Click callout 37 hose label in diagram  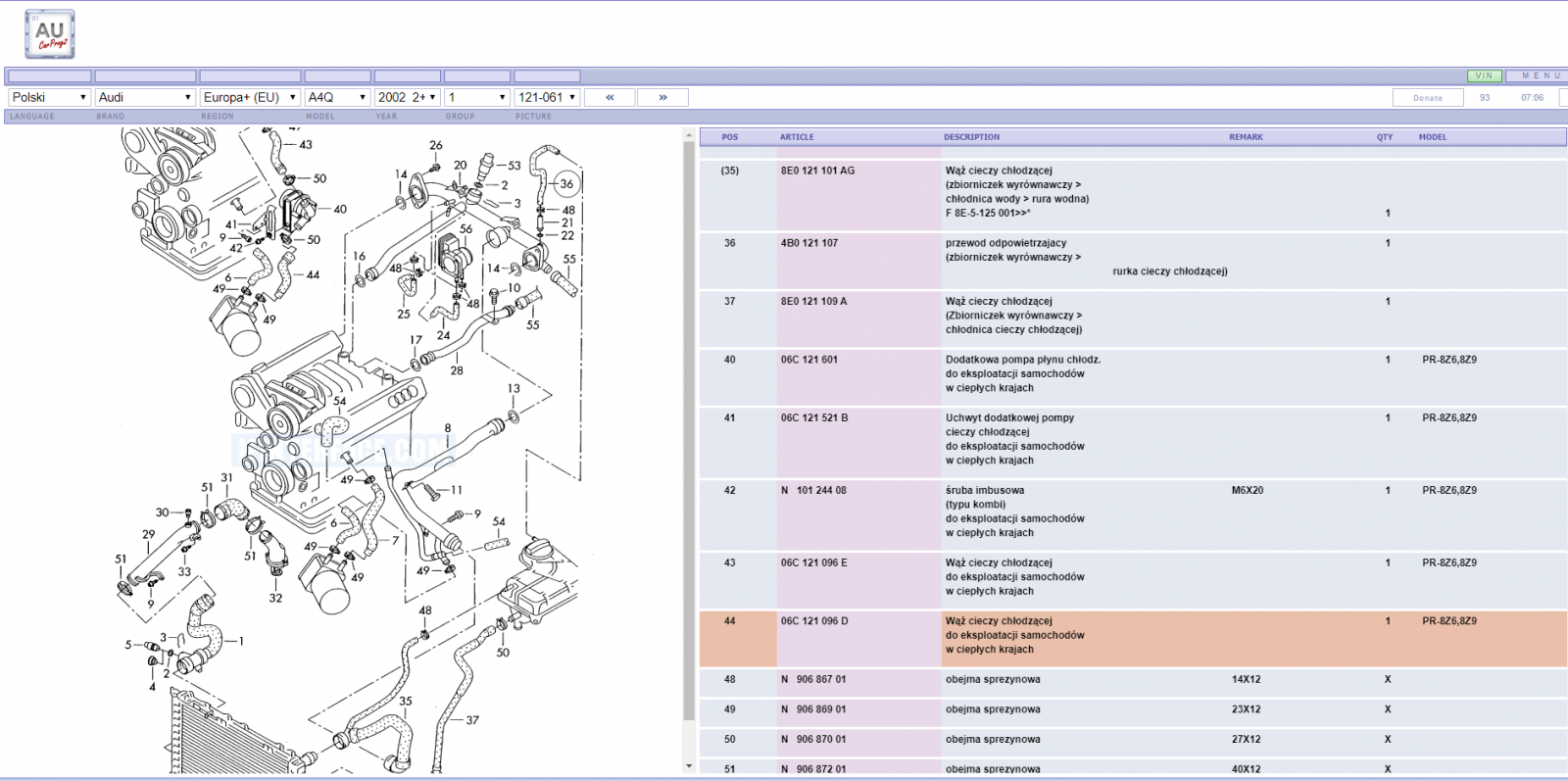[x=472, y=720]
